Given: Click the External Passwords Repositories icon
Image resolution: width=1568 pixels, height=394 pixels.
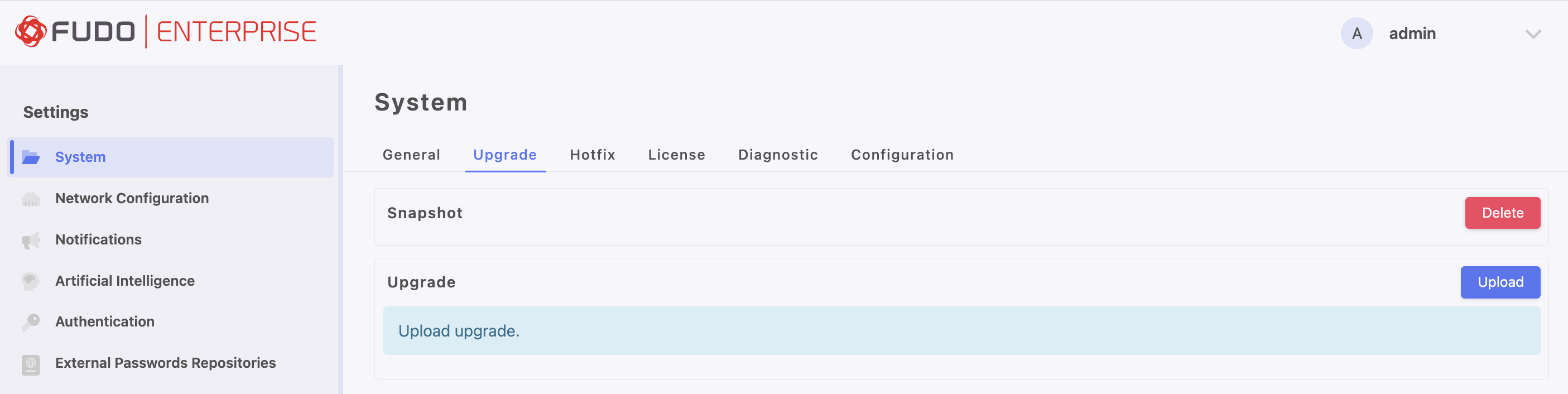Looking at the screenshot, I should point(31,364).
